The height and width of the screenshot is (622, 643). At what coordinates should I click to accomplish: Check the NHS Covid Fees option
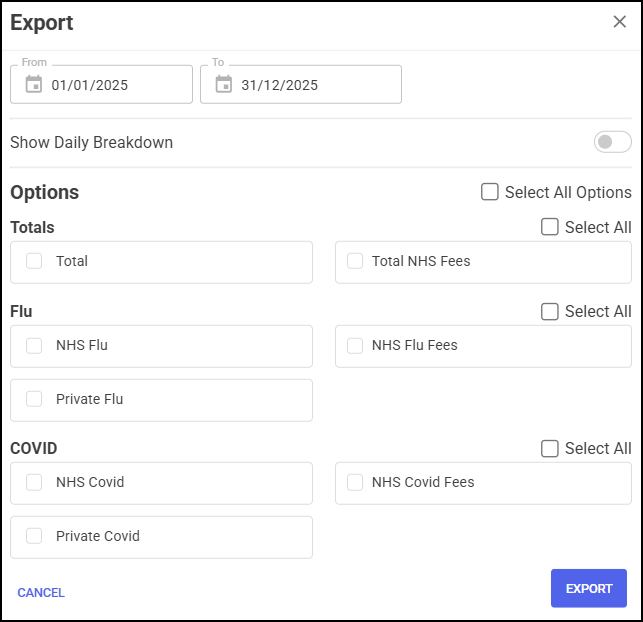click(354, 482)
